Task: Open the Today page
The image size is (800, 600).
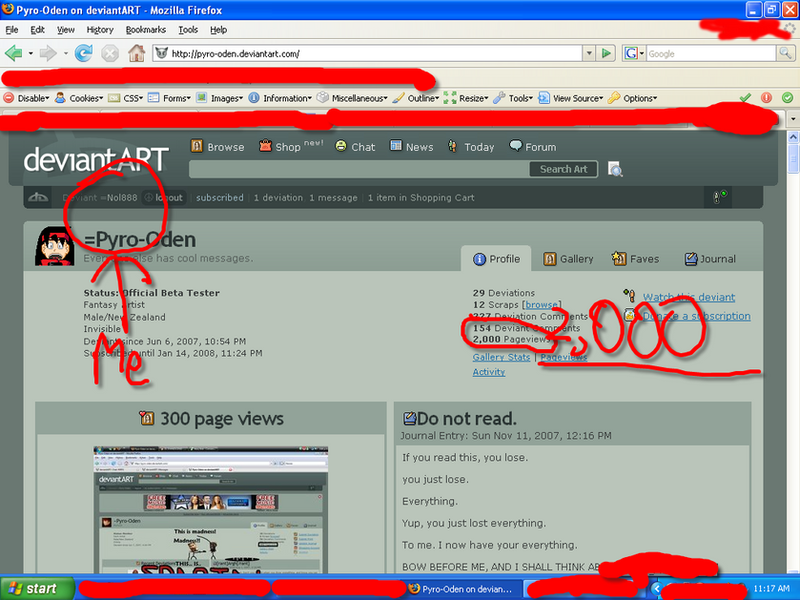Action: click(x=470, y=147)
